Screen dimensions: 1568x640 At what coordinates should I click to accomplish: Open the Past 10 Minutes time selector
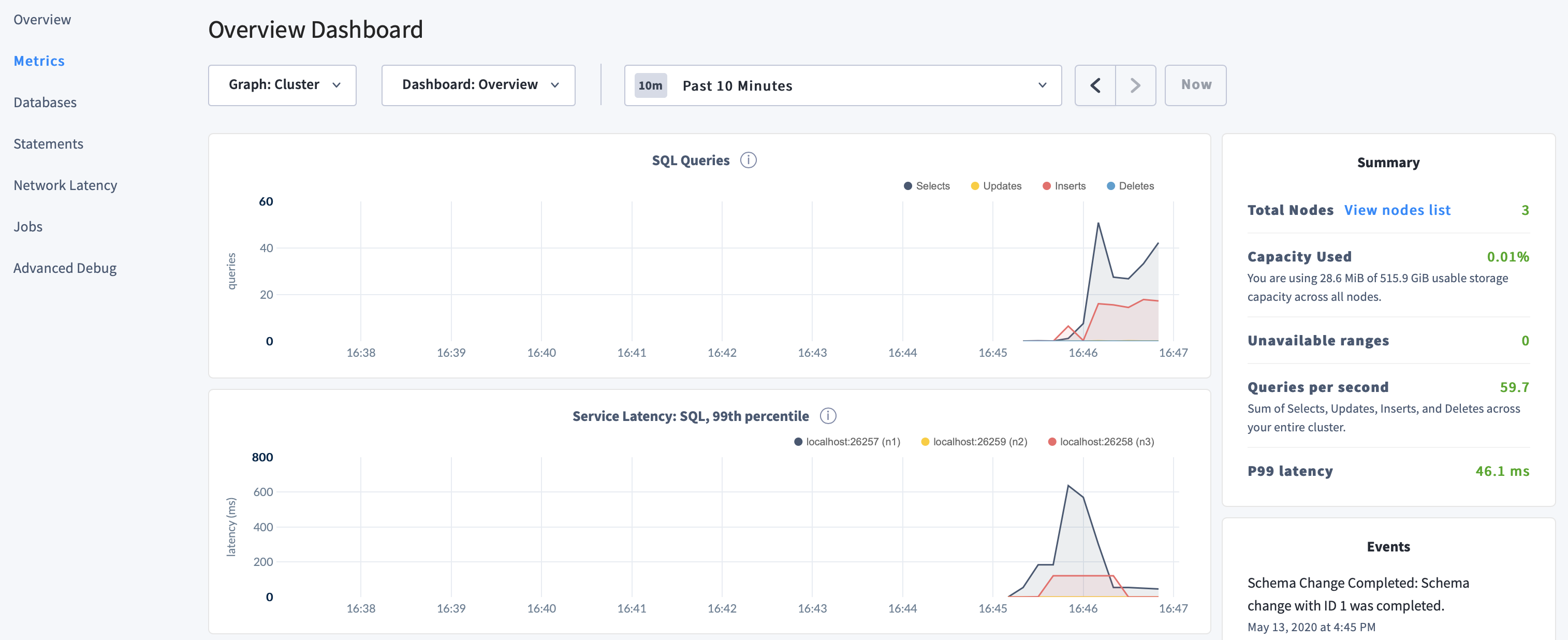842,85
